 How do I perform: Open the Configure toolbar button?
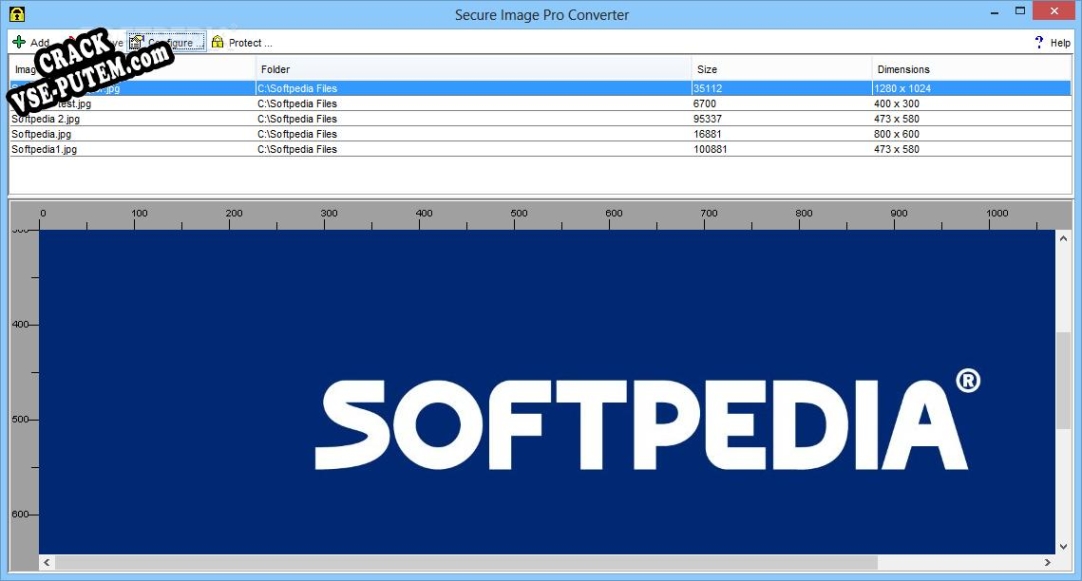(166, 42)
